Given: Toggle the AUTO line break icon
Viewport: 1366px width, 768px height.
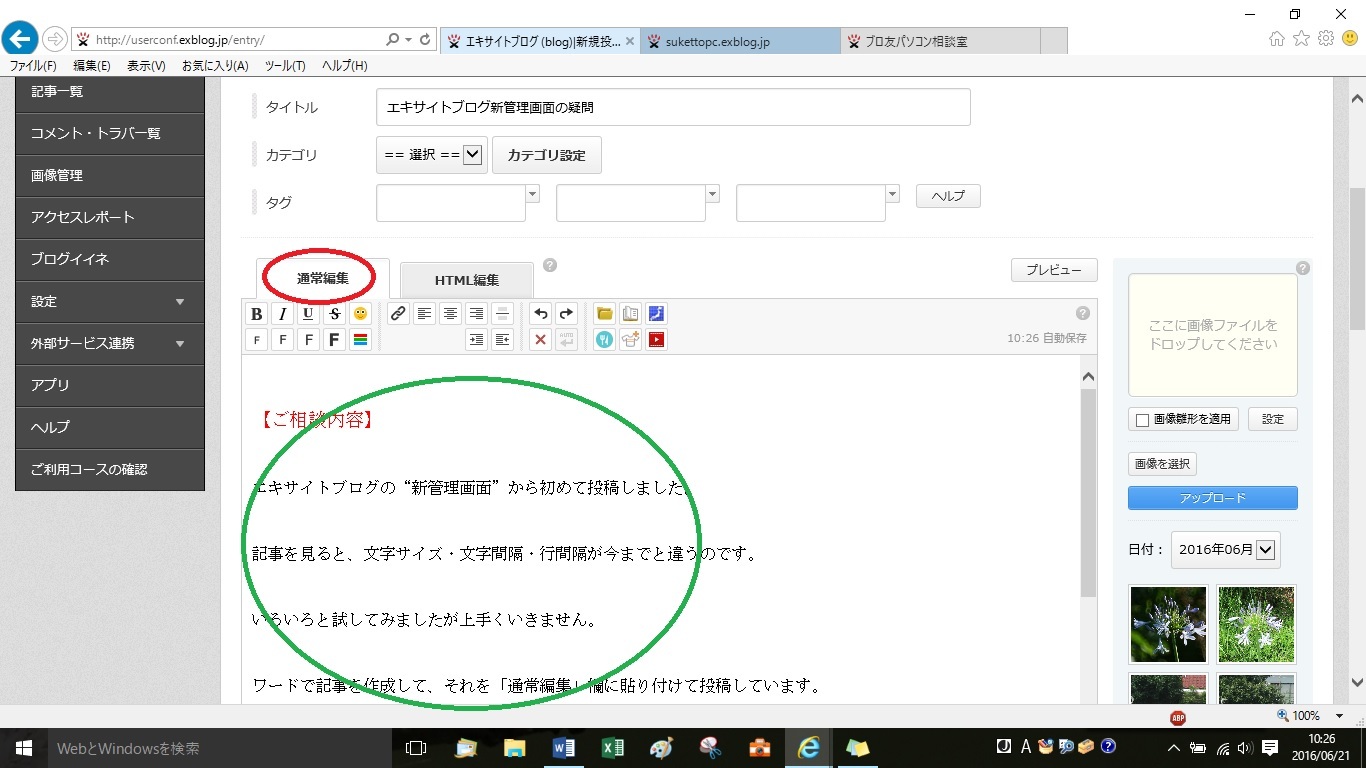Looking at the screenshot, I should click(x=567, y=340).
